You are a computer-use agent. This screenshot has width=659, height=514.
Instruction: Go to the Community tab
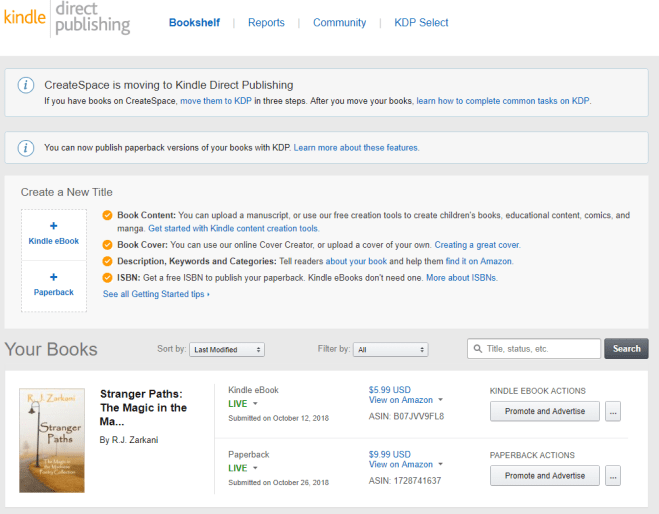pos(339,22)
